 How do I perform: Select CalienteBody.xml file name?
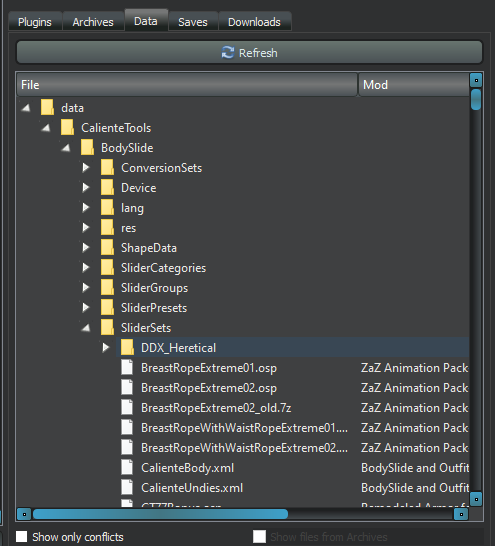tap(188, 468)
